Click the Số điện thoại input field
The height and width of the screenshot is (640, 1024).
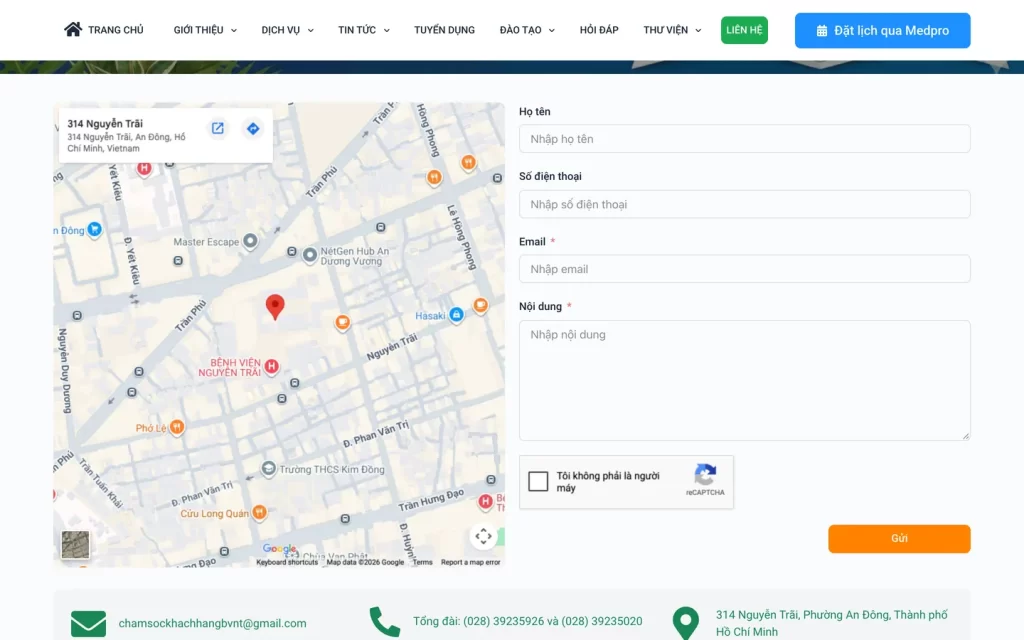tap(744, 204)
